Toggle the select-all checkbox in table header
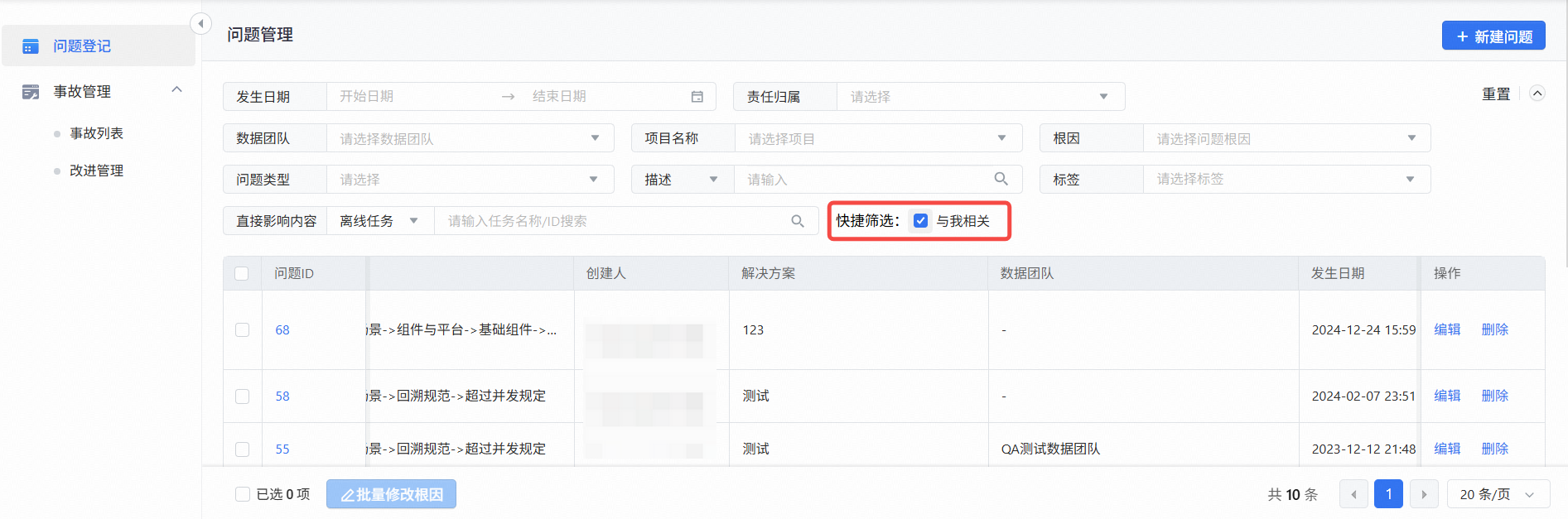Image resolution: width=1568 pixels, height=519 pixels. click(242, 273)
